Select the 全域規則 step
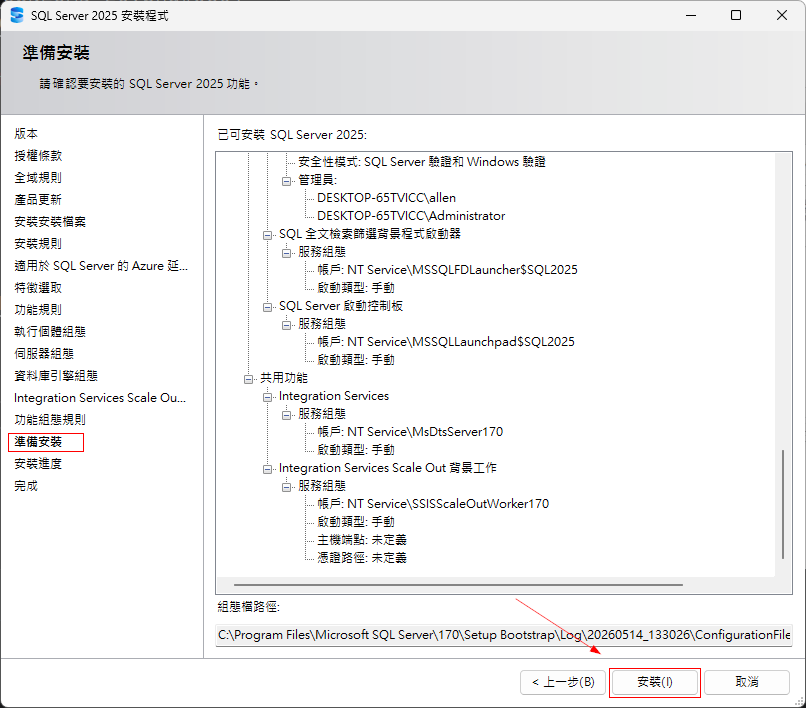This screenshot has width=806, height=708. [x=38, y=178]
